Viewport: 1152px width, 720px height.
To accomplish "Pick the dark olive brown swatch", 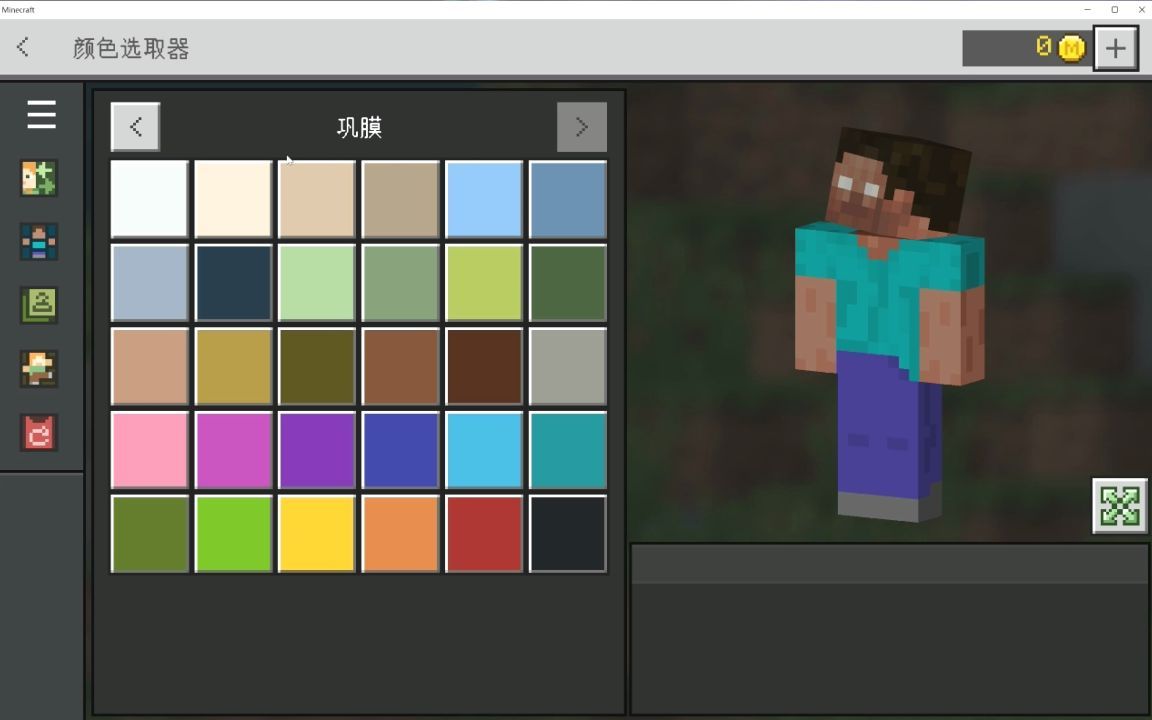I will click(x=317, y=367).
